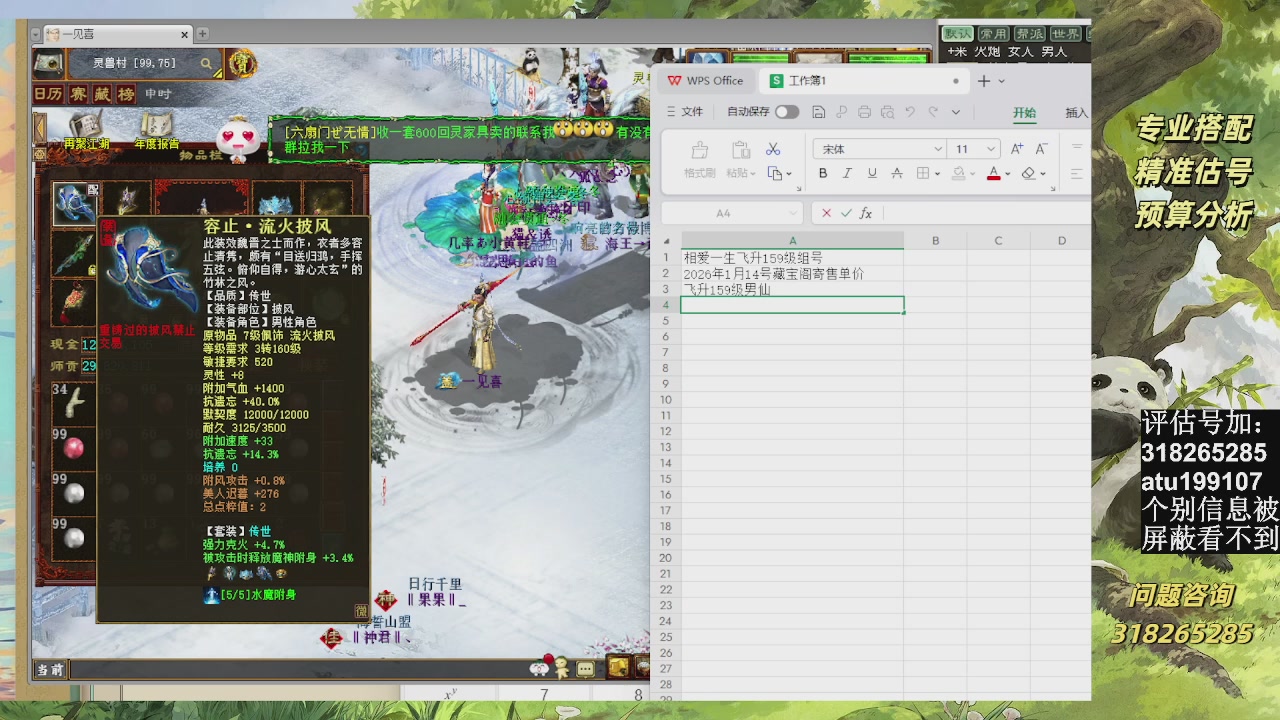The image size is (1280, 720).
Task: Apply the red font color
Action: [993, 173]
